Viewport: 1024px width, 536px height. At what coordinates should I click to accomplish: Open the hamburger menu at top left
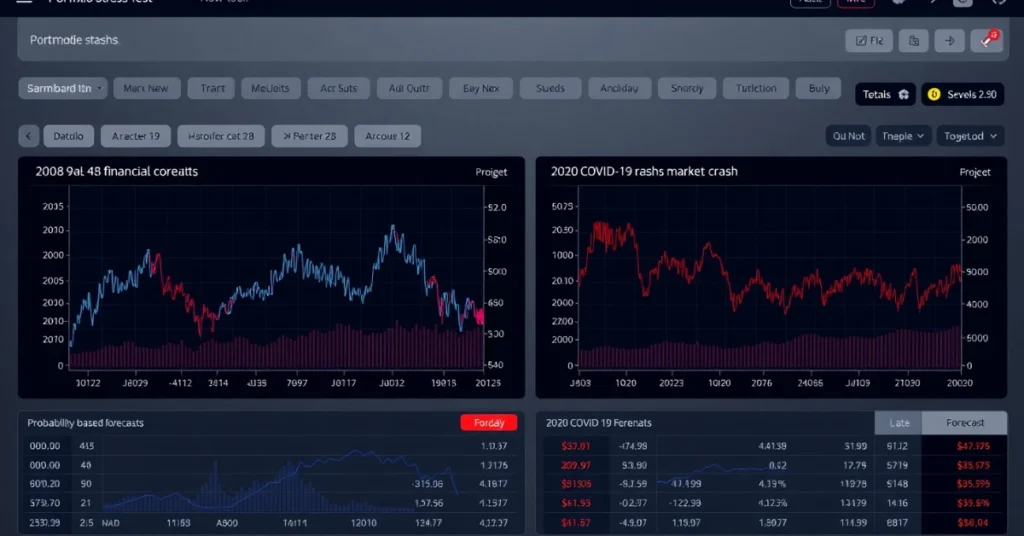pyautogui.click(x=24, y=3)
